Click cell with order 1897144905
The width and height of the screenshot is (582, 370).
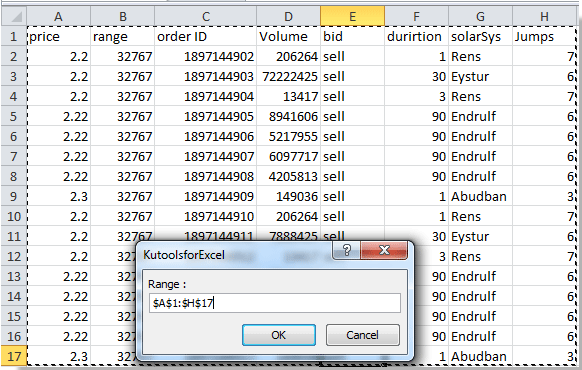tap(205, 117)
